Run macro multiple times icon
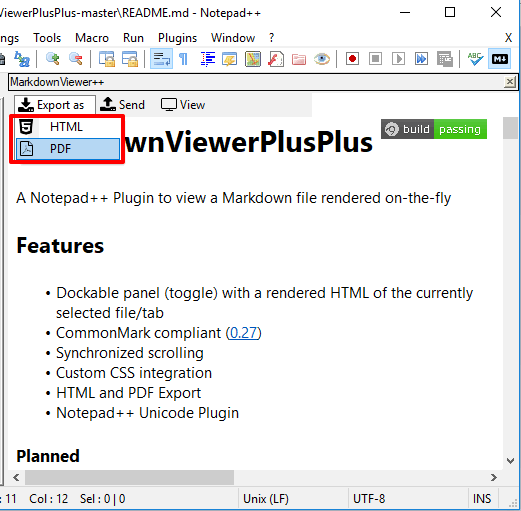This screenshot has width=521, height=511. [421, 59]
